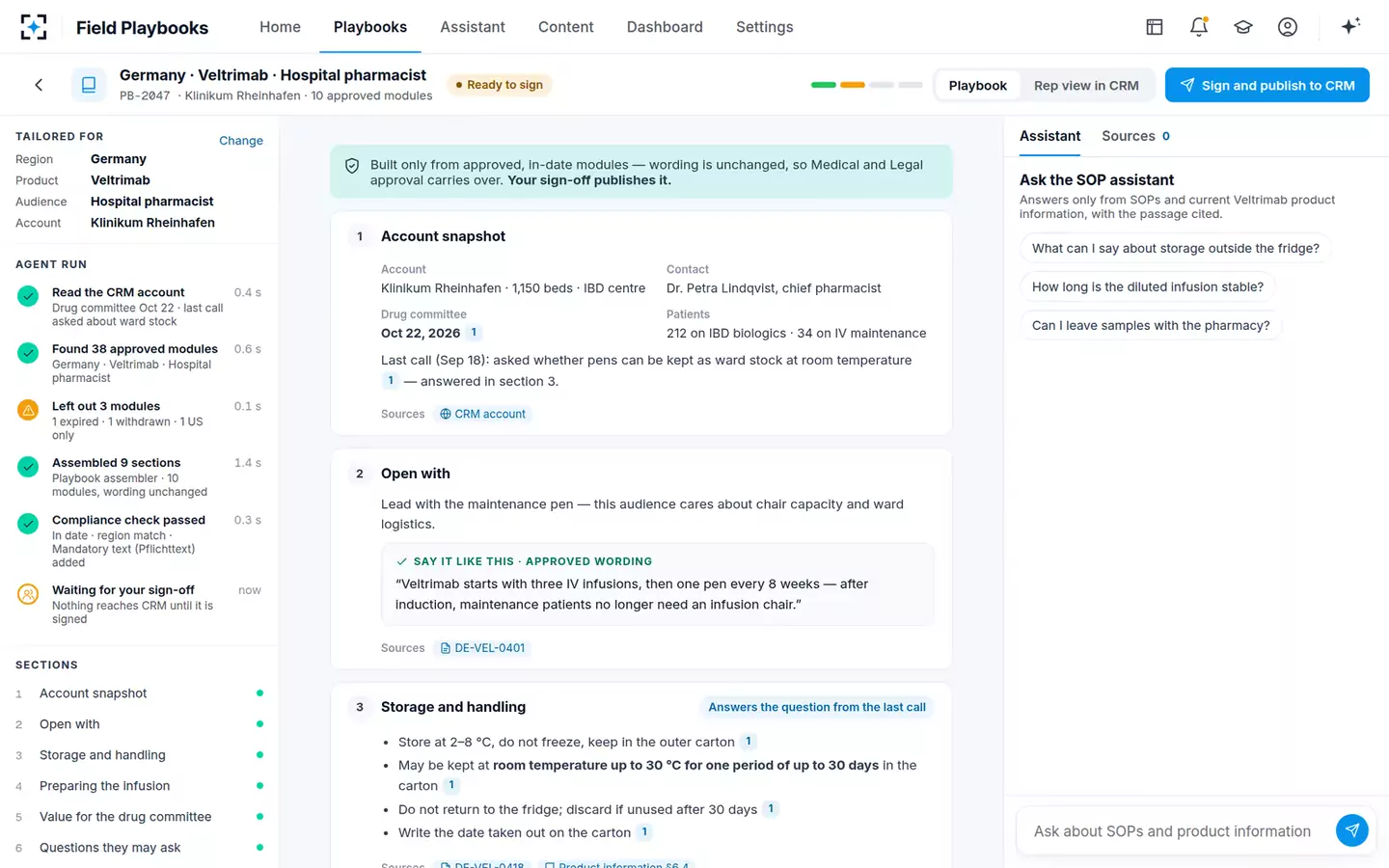The image size is (1389, 868).
Task: Click the Ready to sign status badge
Action: [x=499, y=85]
